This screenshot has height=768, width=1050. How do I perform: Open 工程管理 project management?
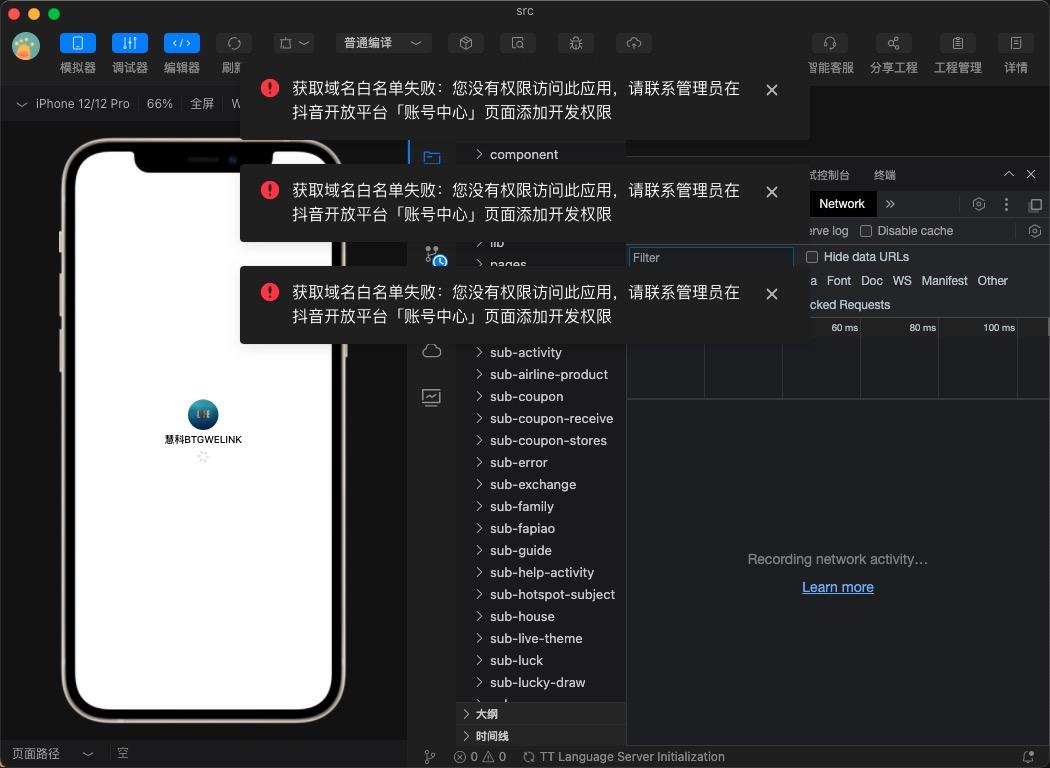pos(957,43)
